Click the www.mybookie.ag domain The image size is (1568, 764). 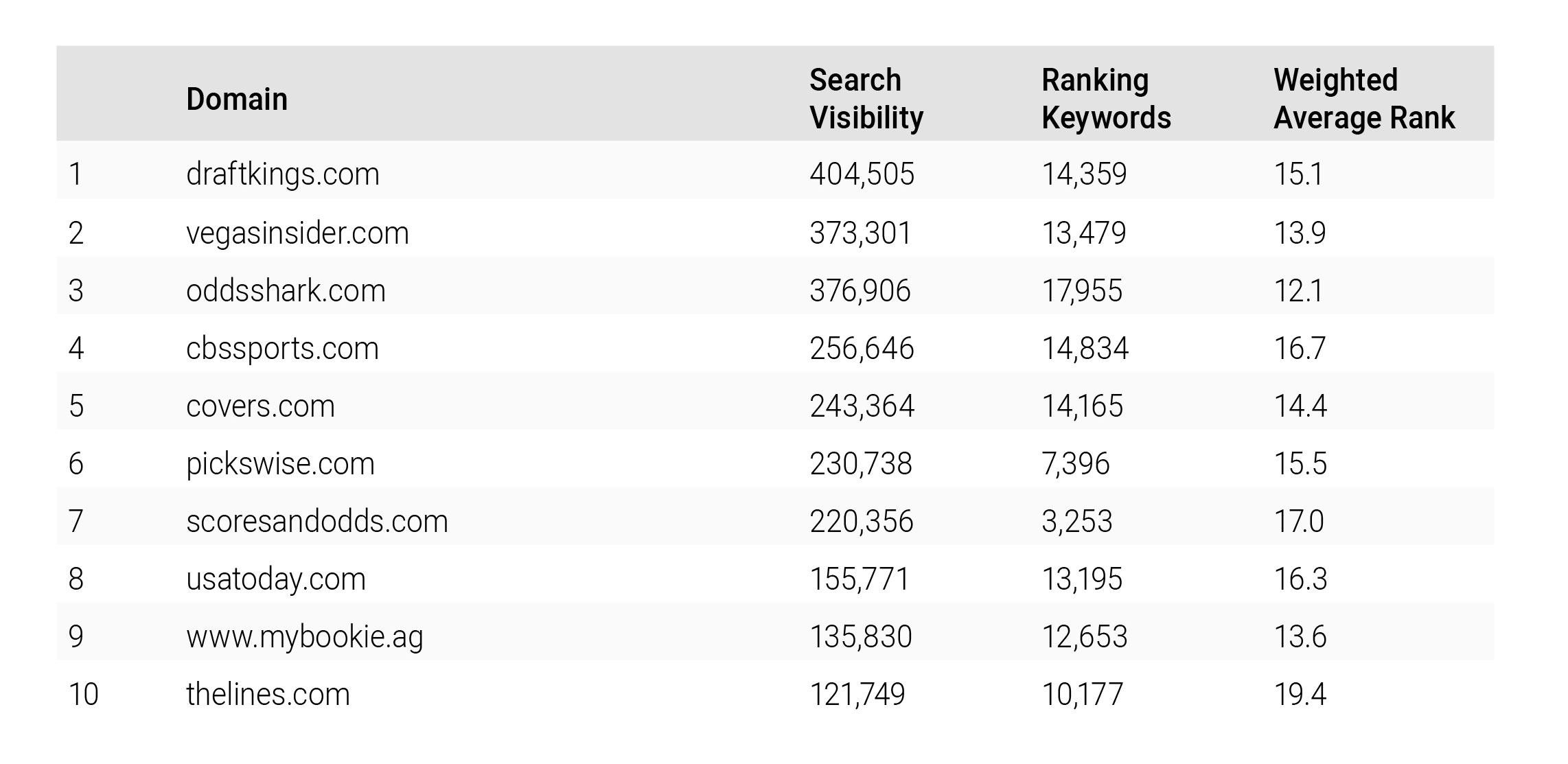pyautogui.click(x=305, y=636)
